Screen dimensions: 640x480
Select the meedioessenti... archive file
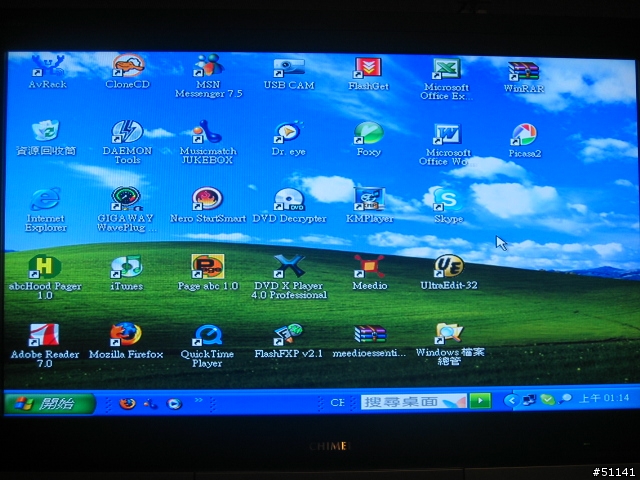pos(369,341)
